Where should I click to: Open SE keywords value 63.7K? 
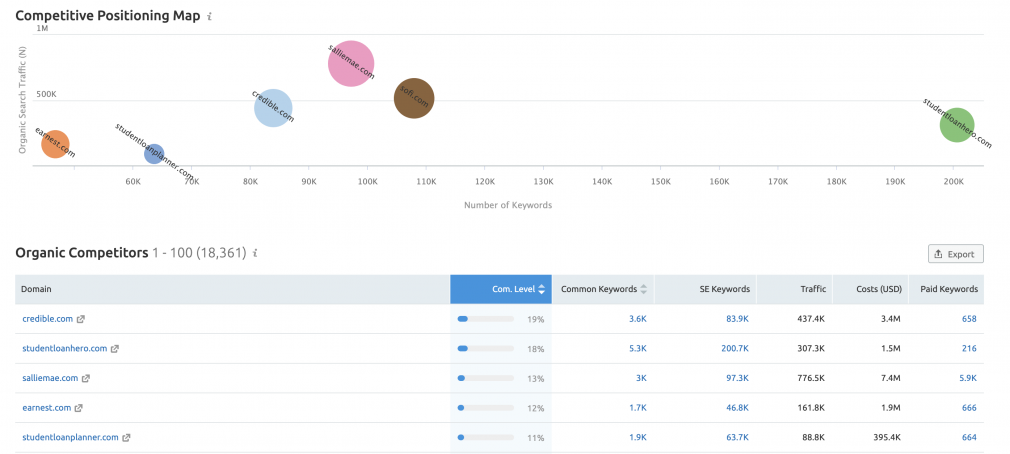[x=738, y=437]
